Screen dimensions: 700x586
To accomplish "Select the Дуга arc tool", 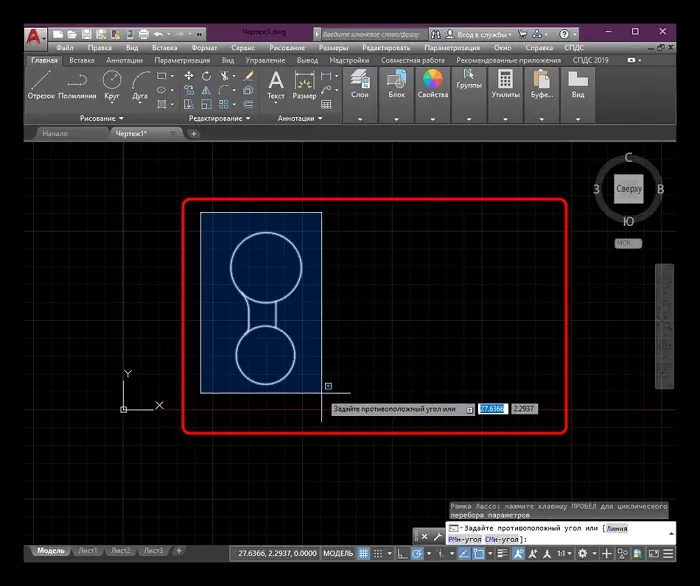I will coord(140,85).
